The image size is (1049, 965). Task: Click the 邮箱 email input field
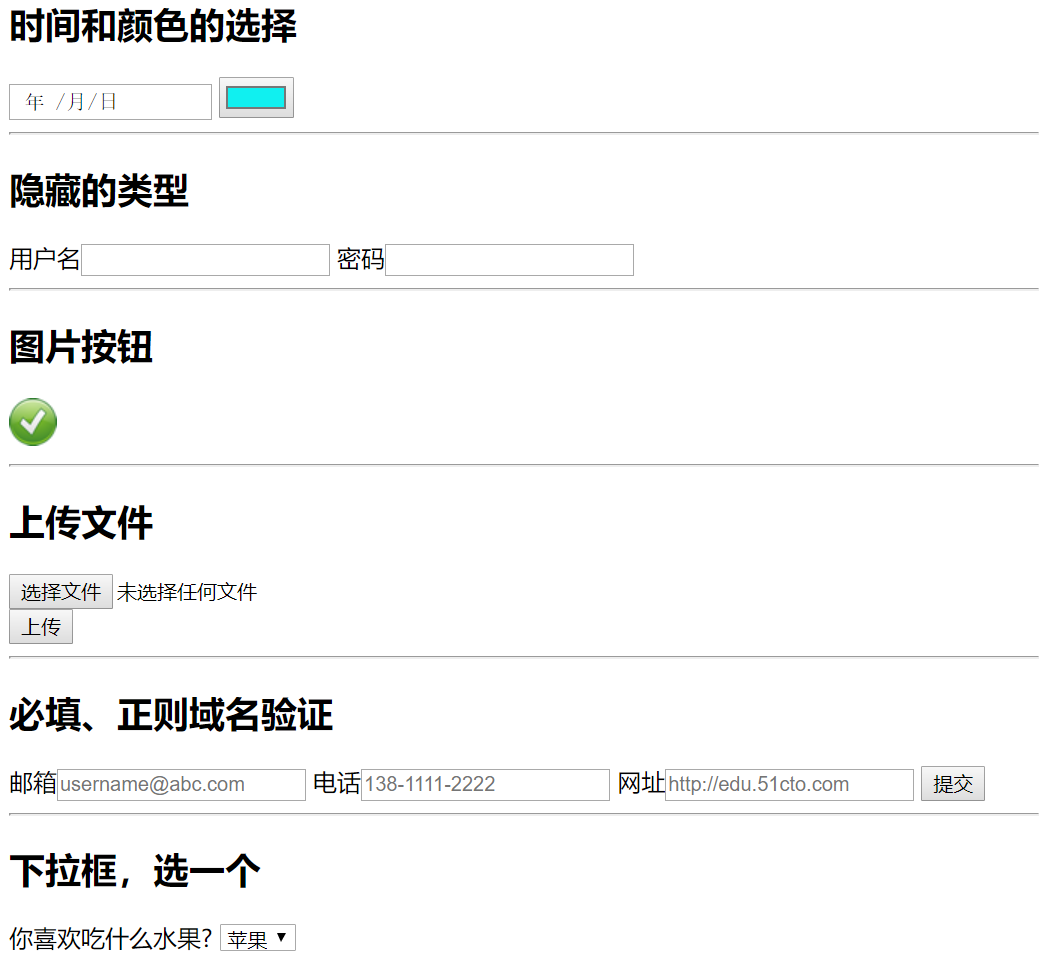(181, 785)
